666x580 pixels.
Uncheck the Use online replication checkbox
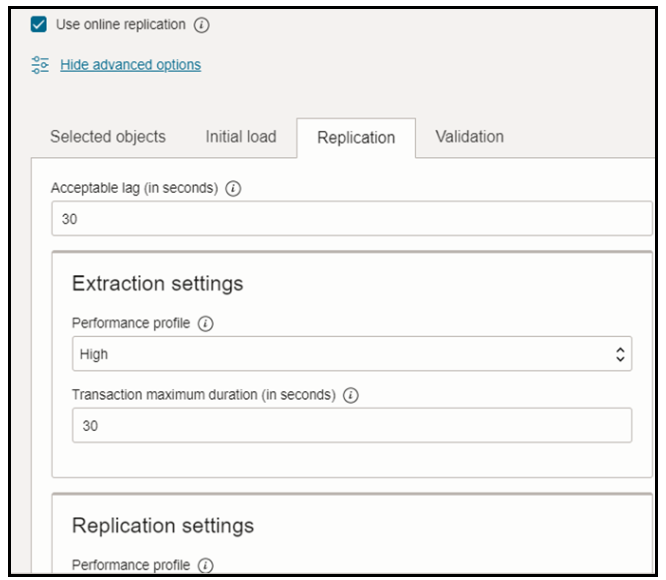[x=39, y=25]
